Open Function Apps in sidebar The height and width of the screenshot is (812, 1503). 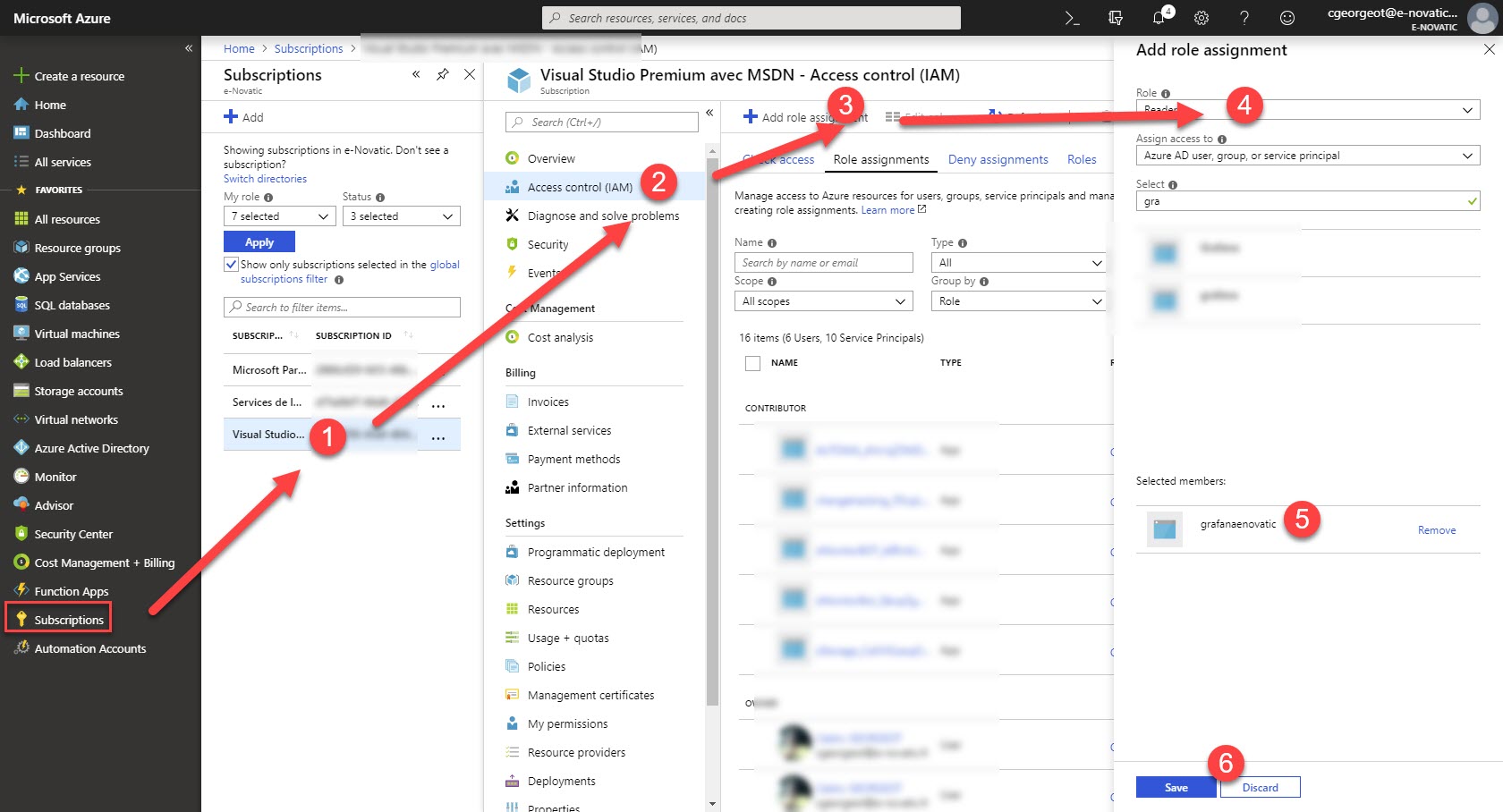[71, 591]
